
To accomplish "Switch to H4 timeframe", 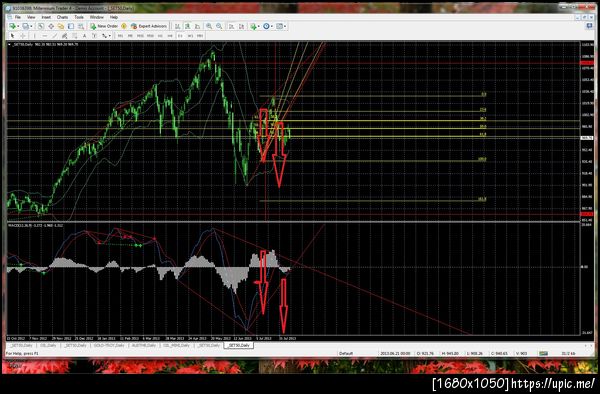I will pos(170,36).
